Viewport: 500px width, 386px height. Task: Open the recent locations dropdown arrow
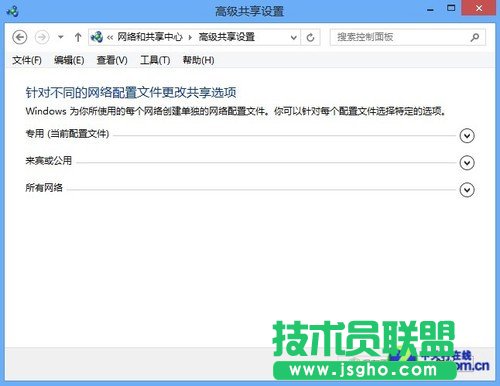(x=61, y=37)
